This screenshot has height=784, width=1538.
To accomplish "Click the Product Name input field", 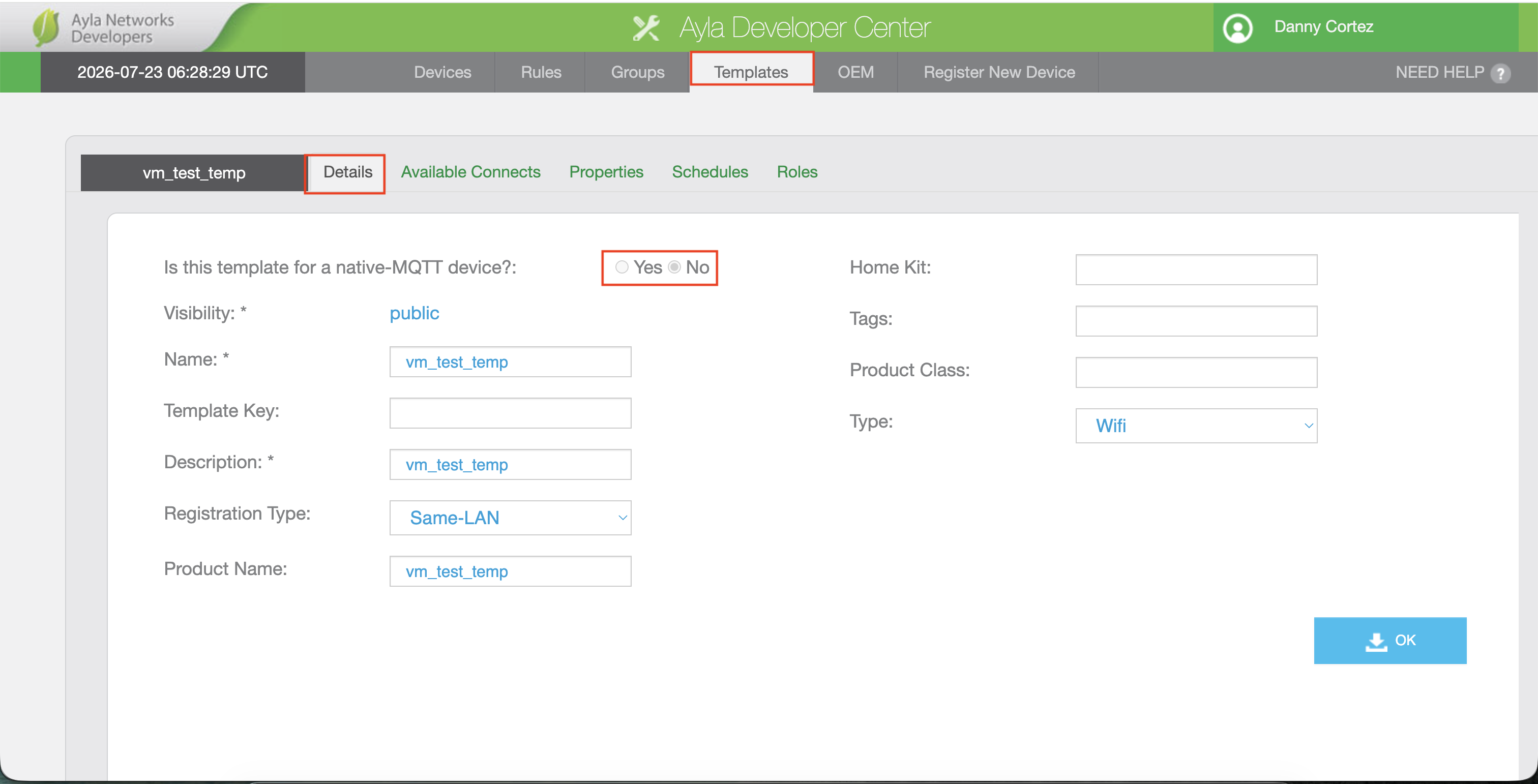I will coord(510,571).
